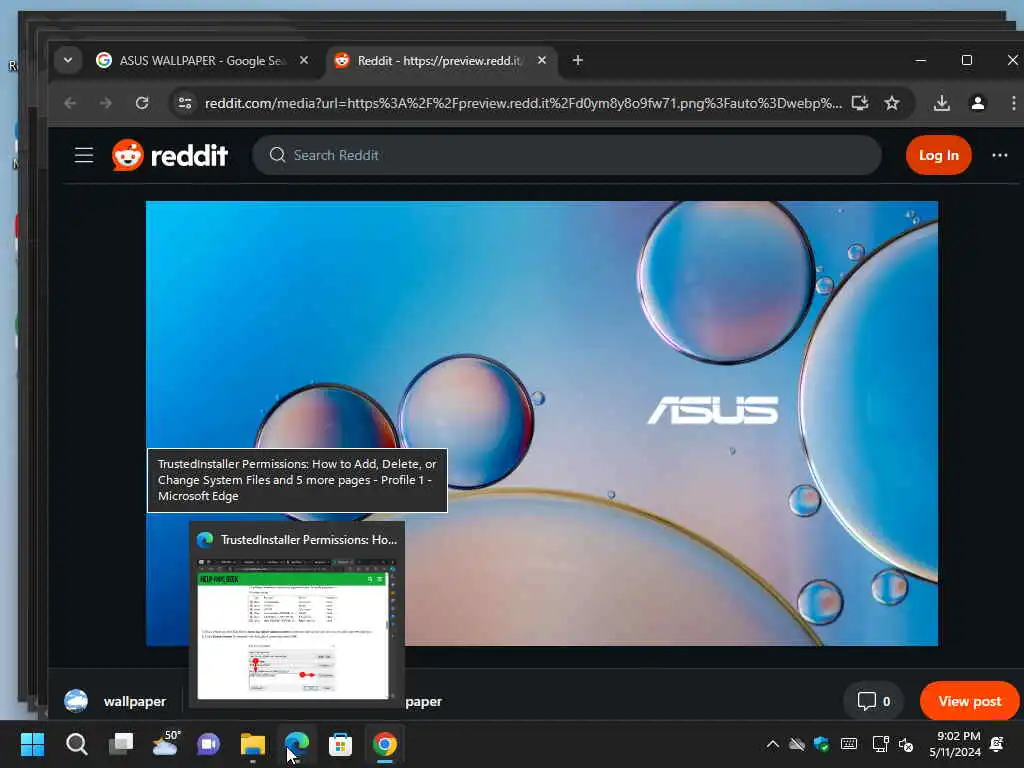Open Chrome downloads icon
Image resolution: width=1024 pixels, height=768 pixels.
click(x=942, y=103)
